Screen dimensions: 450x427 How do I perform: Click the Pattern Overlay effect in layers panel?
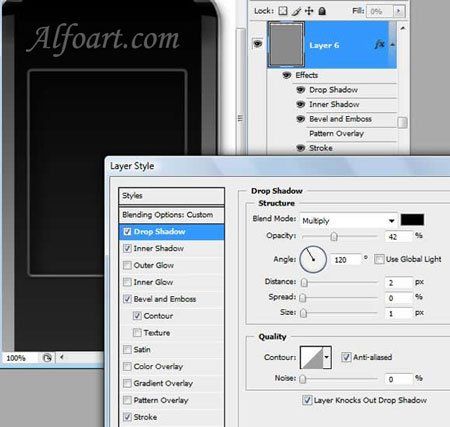(336, 134)
